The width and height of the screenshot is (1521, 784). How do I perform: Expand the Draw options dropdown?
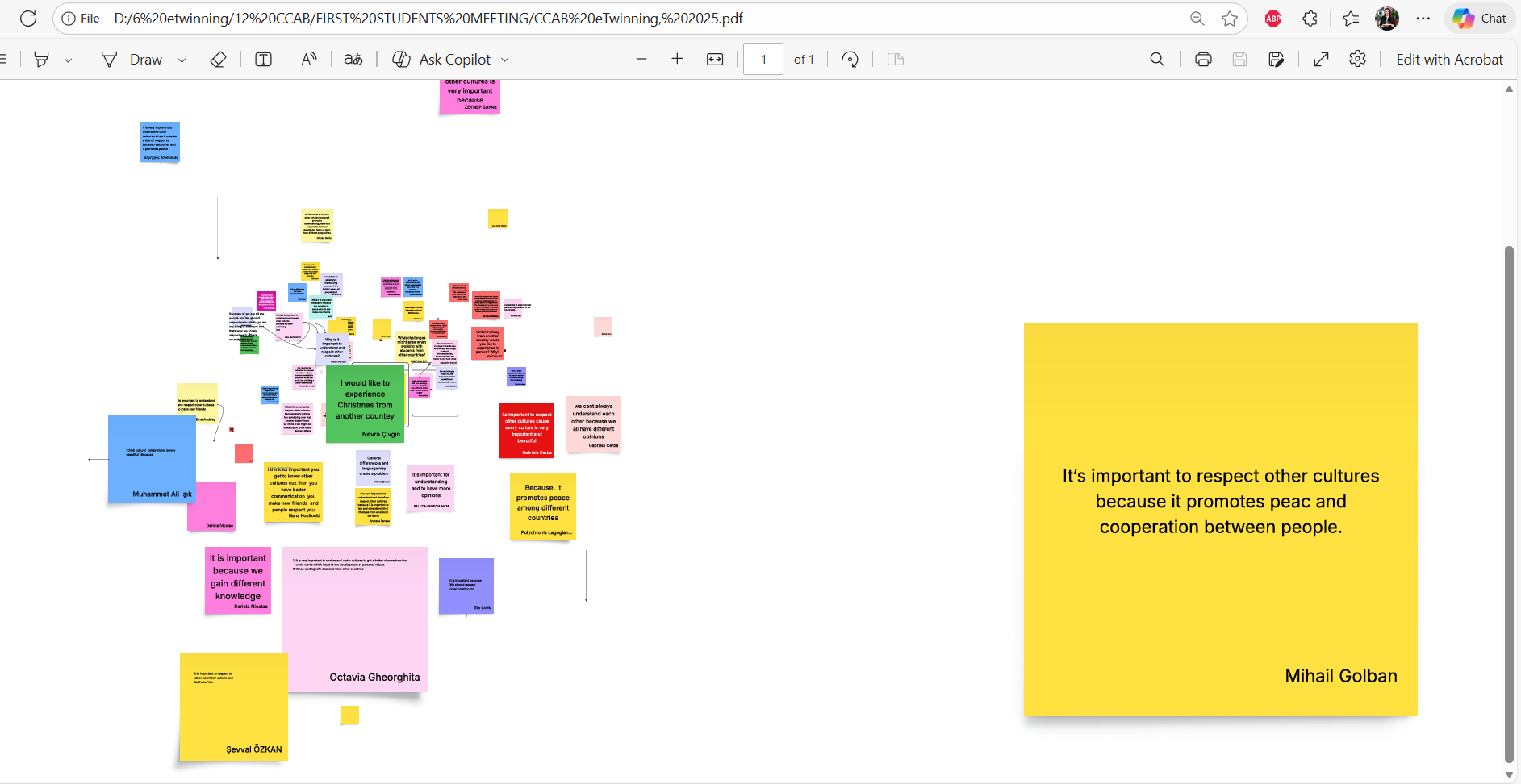pos(182,60)
